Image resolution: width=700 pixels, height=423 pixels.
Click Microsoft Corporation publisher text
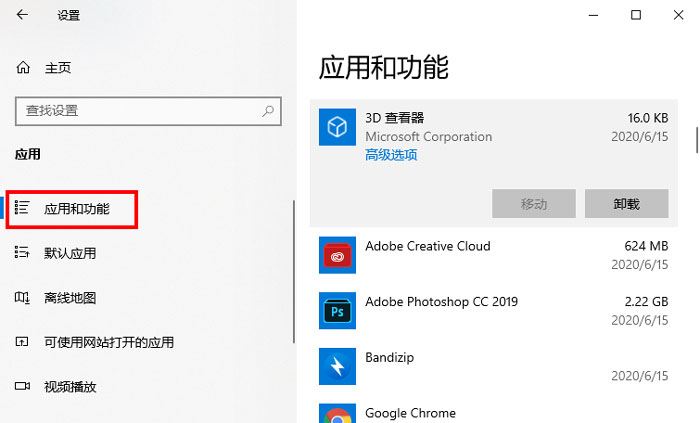tap(429, 137)
